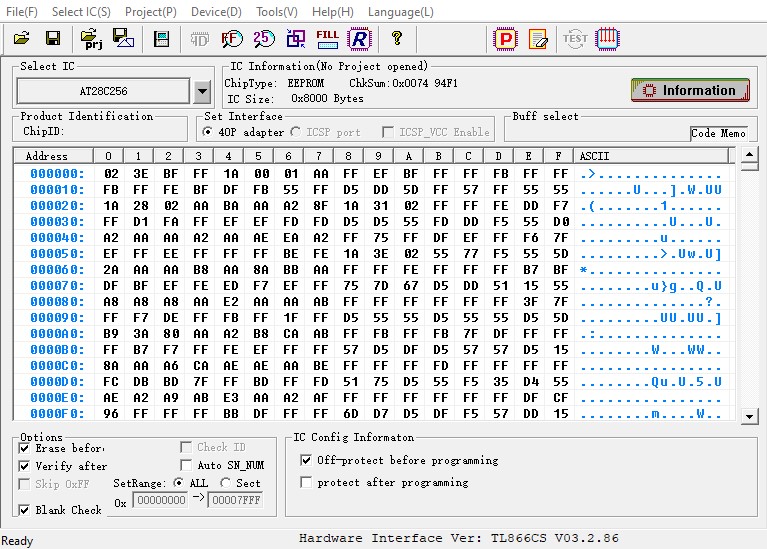This screenshot has height=549, width=767.
Task: Toggle Off-protect before programming checkbox
Action: click(306, 460)
